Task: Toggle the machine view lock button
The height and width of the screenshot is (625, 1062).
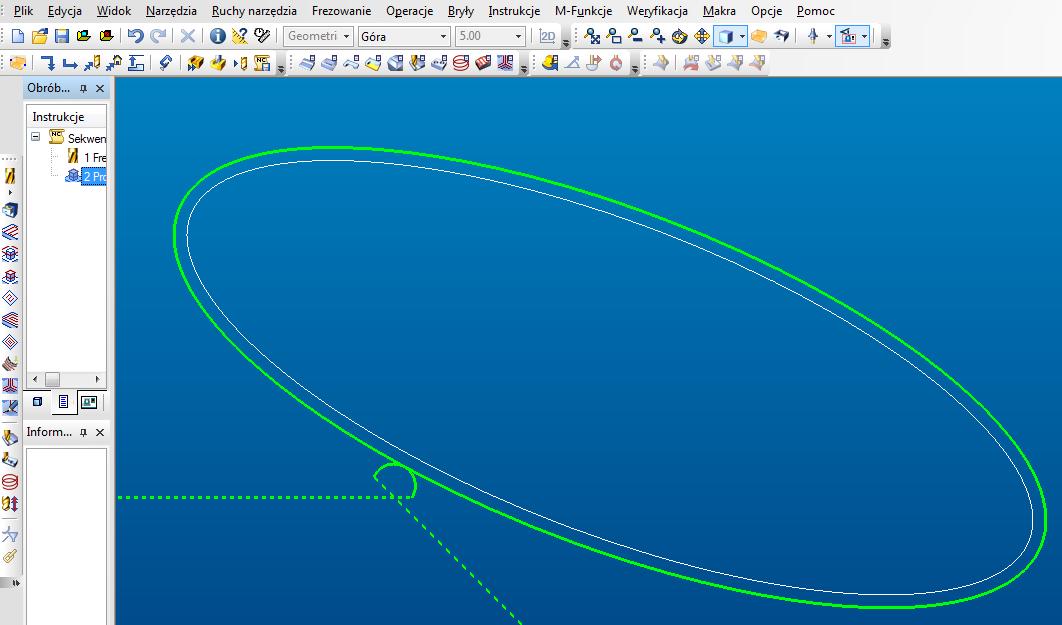Action: [848, 37]
